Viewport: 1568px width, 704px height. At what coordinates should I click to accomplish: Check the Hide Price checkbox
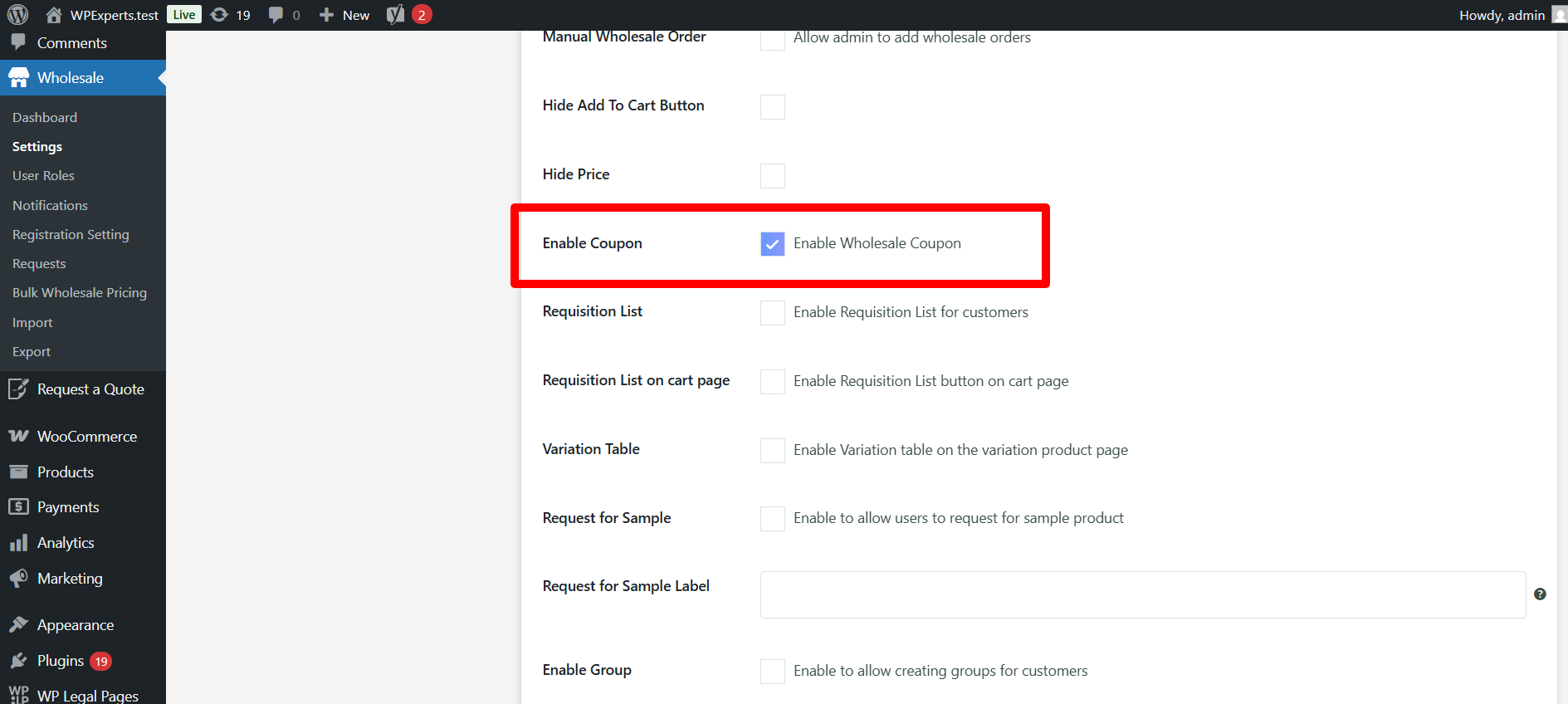773,176
